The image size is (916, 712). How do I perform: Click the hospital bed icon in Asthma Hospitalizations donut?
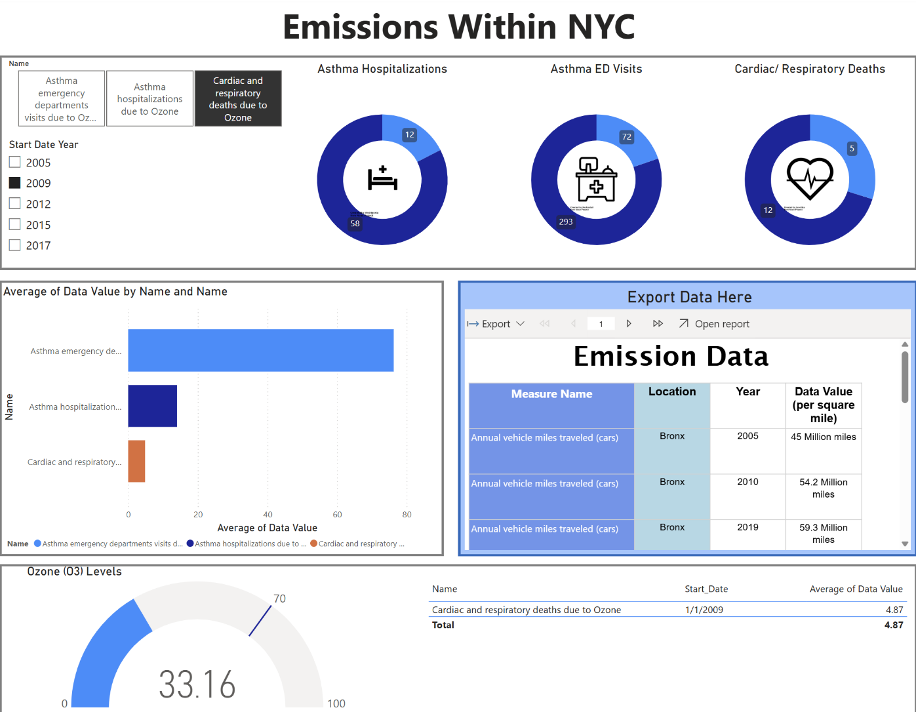coord(383,178)
